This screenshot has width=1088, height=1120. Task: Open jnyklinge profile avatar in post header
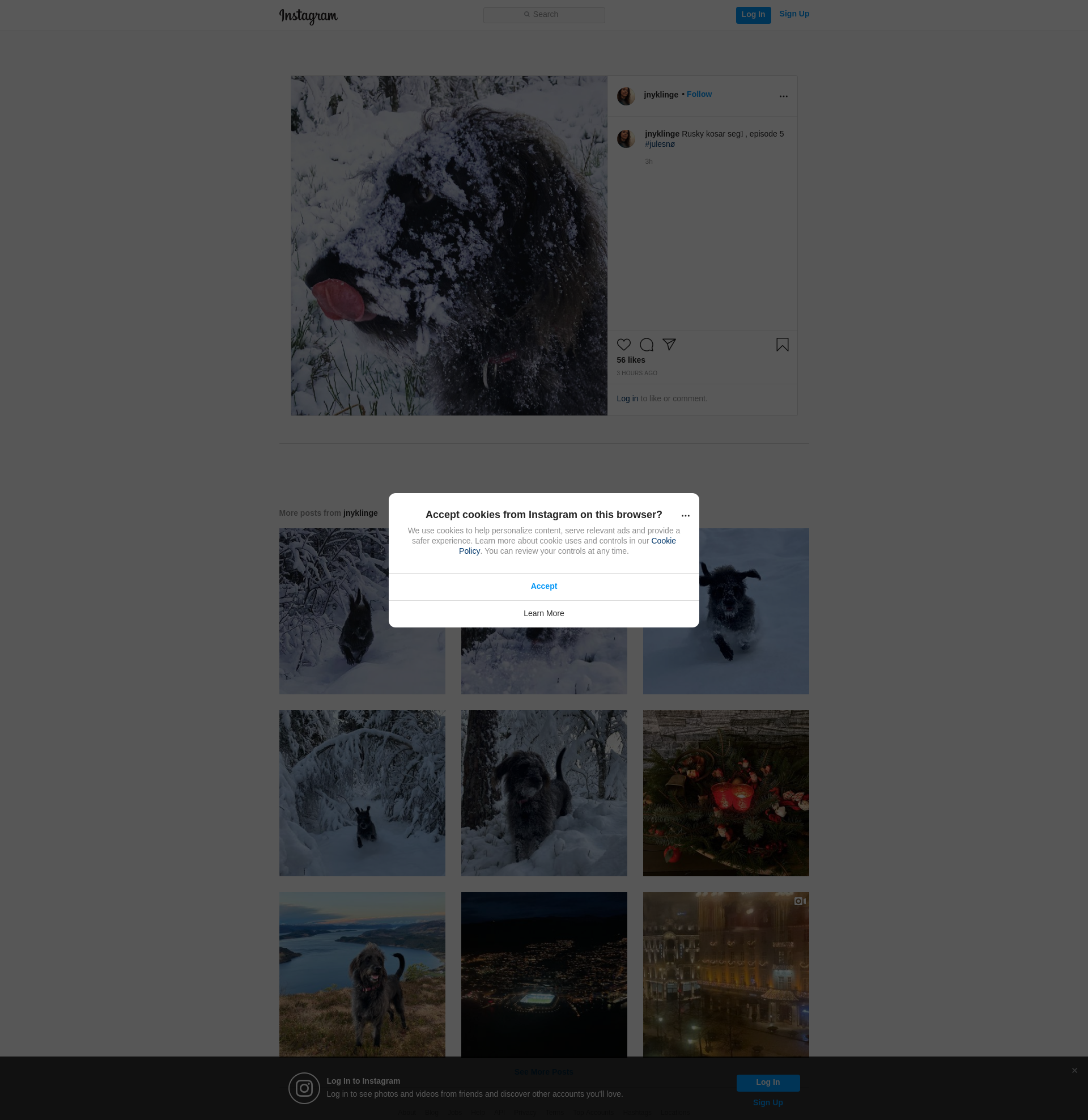[x=626, y=96]
